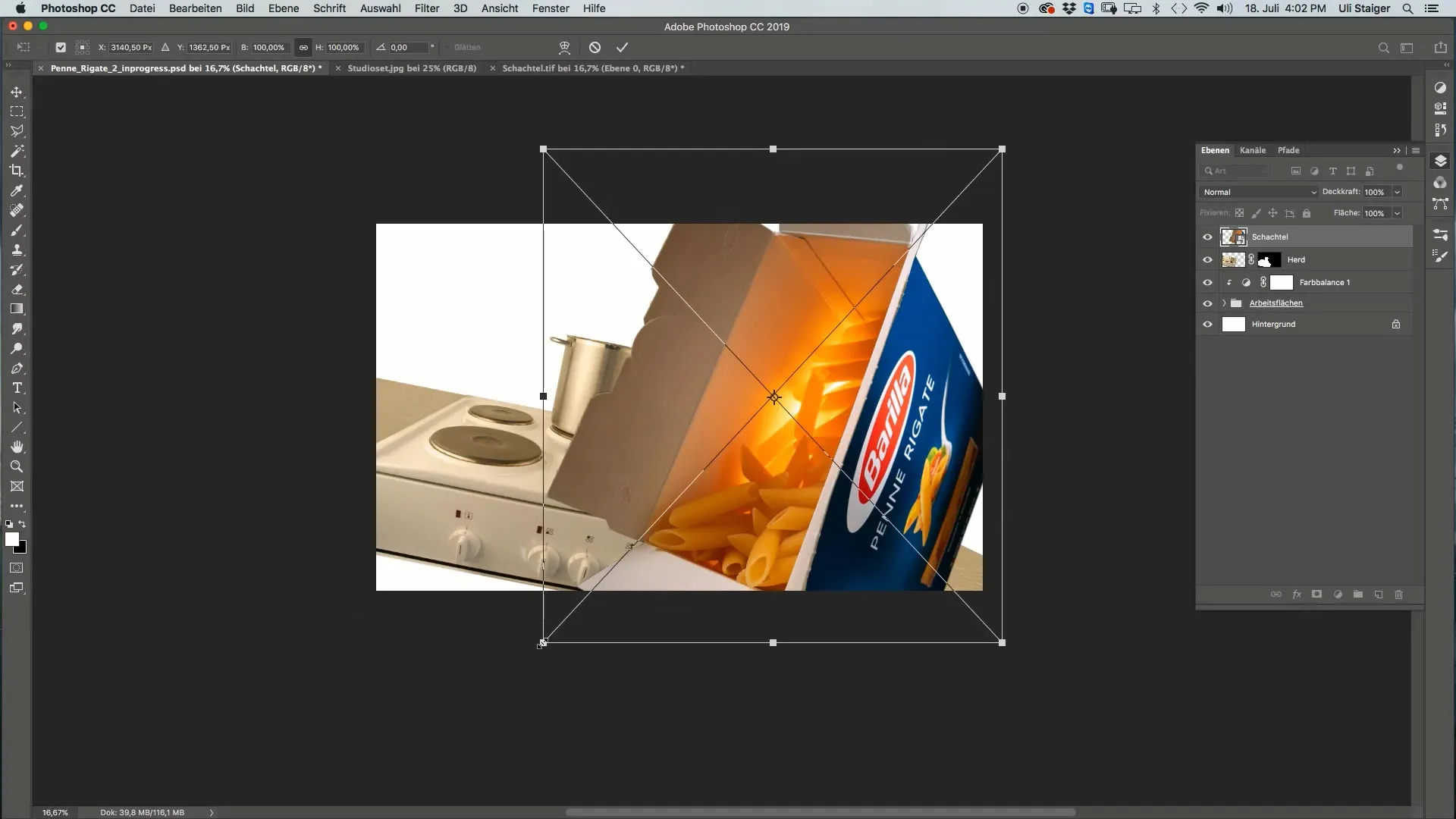Open the fx layer style button
Viewport: 1456px width, 819px height.
(1297, 595)
